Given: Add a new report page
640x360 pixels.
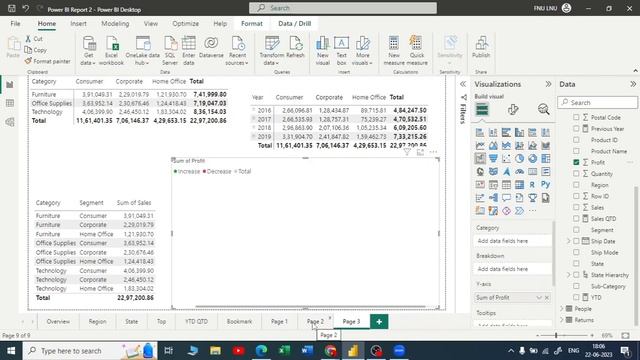Looking at the screenshot, I should (x=379, y=322).
